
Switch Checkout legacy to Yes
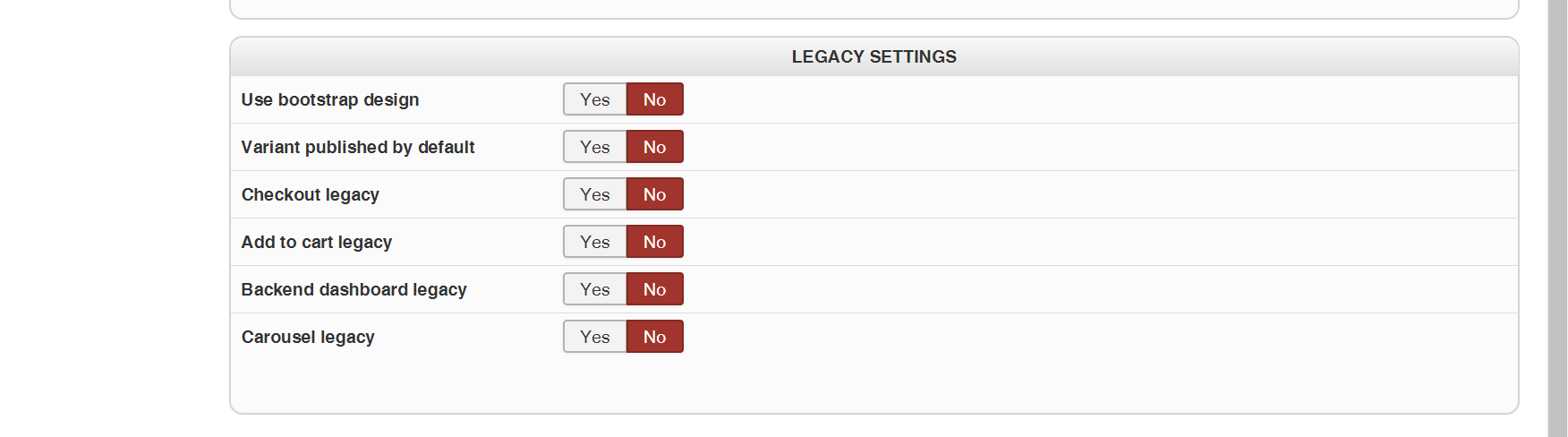click(x=595, y=194)
